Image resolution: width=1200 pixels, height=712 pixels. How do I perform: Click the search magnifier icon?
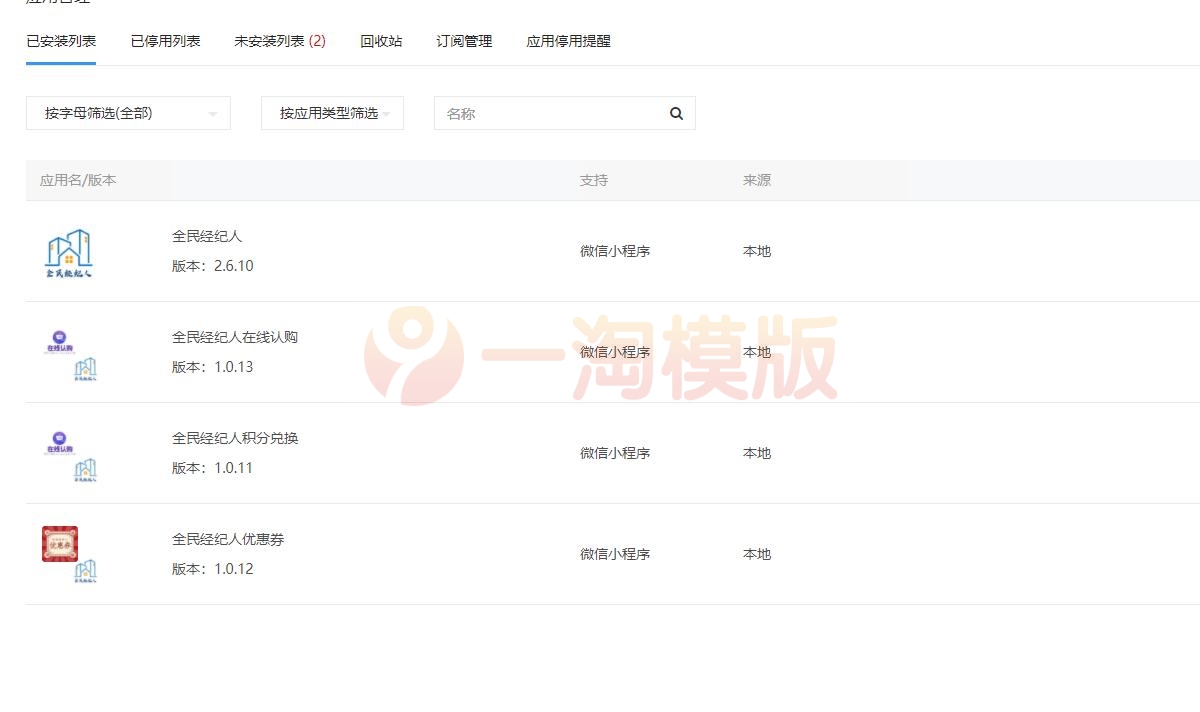tap(676, 113)
